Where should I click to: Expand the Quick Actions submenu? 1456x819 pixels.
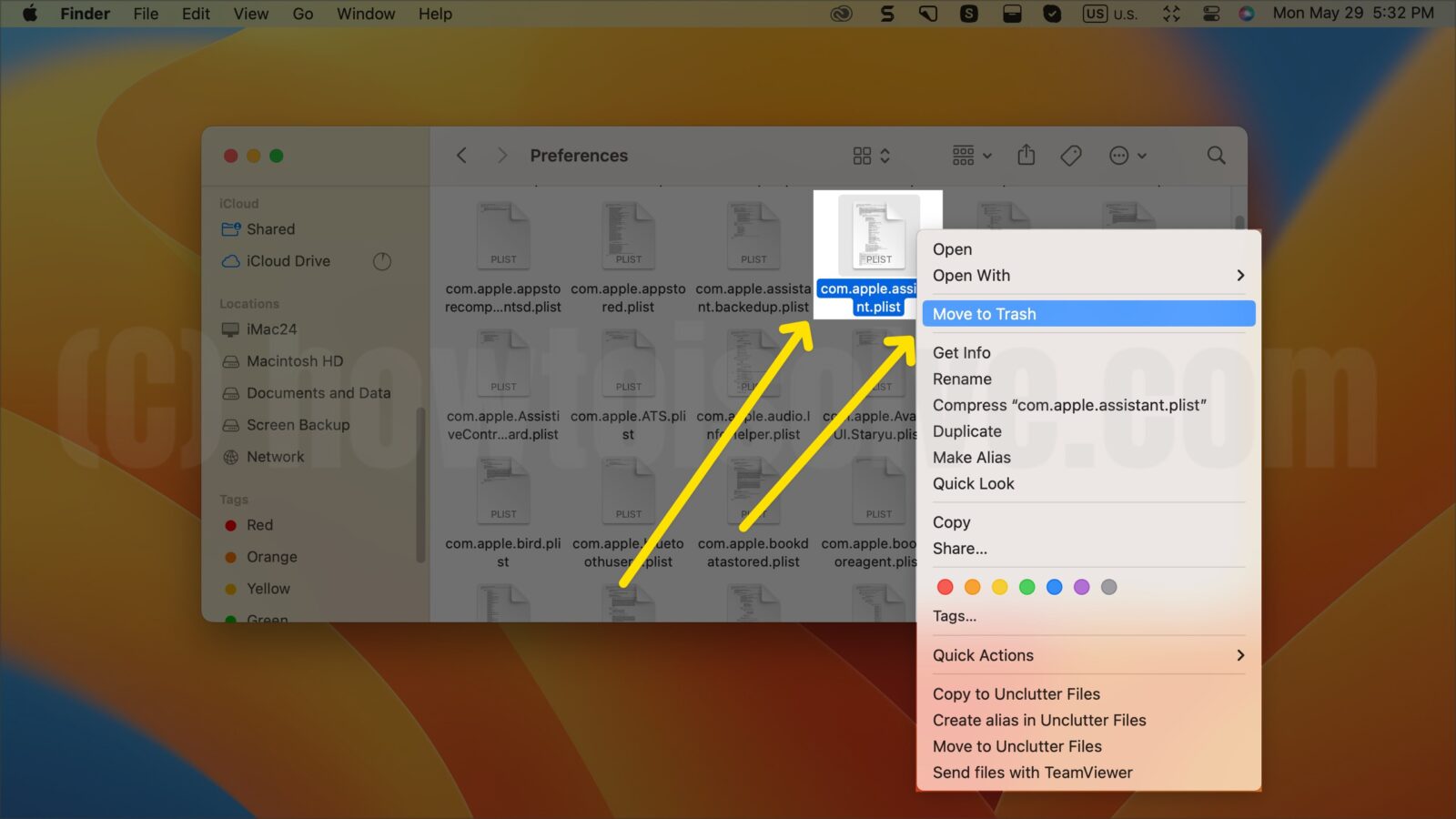(1088, 655)
